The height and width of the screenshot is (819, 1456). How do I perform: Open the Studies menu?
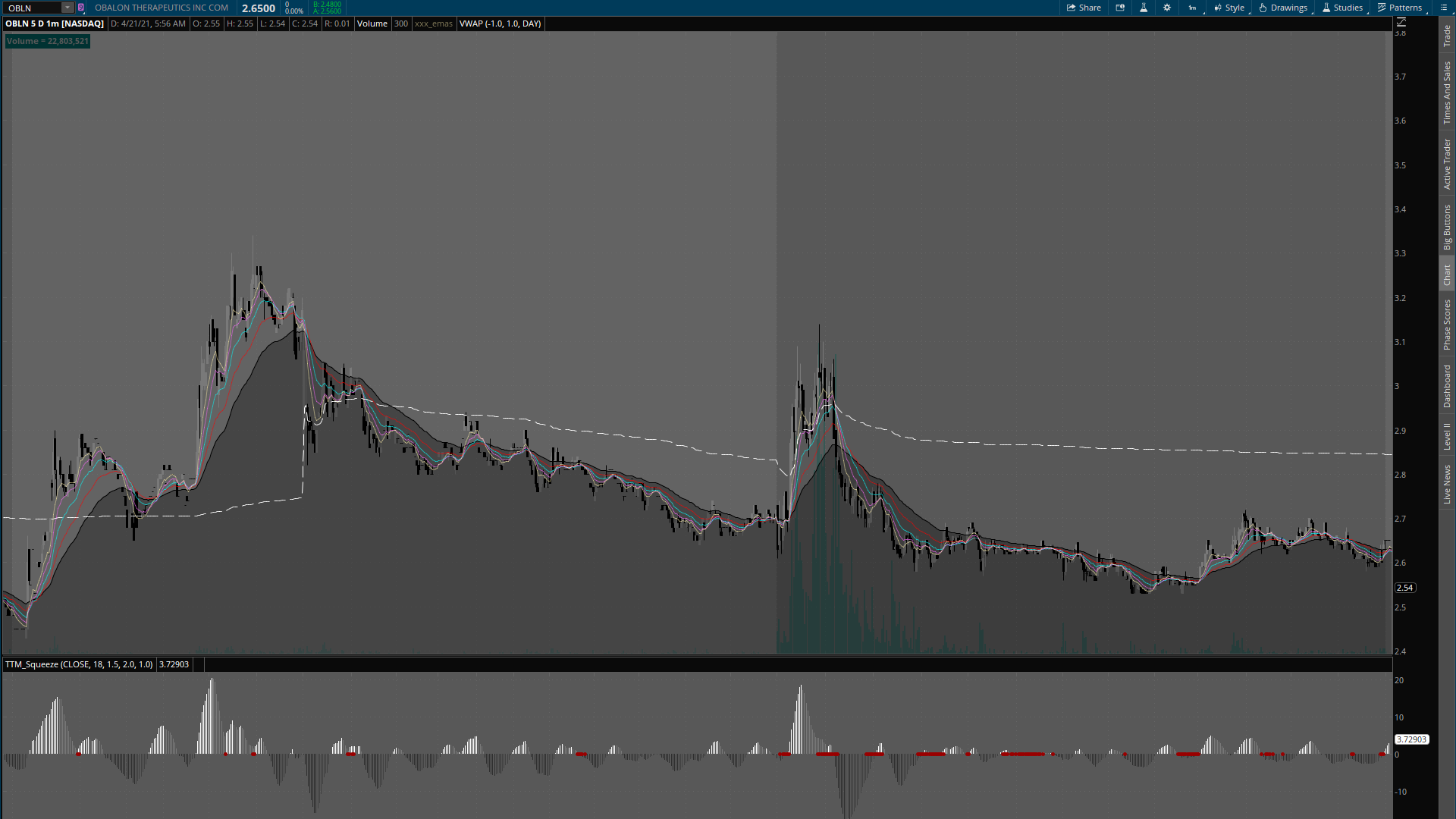point(1343,8)
